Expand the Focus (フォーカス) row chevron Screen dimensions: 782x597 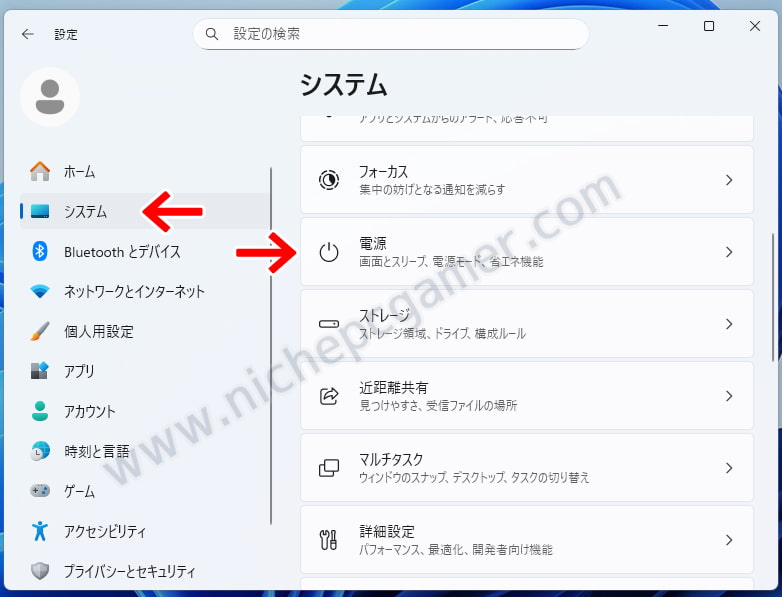(729, 180)
